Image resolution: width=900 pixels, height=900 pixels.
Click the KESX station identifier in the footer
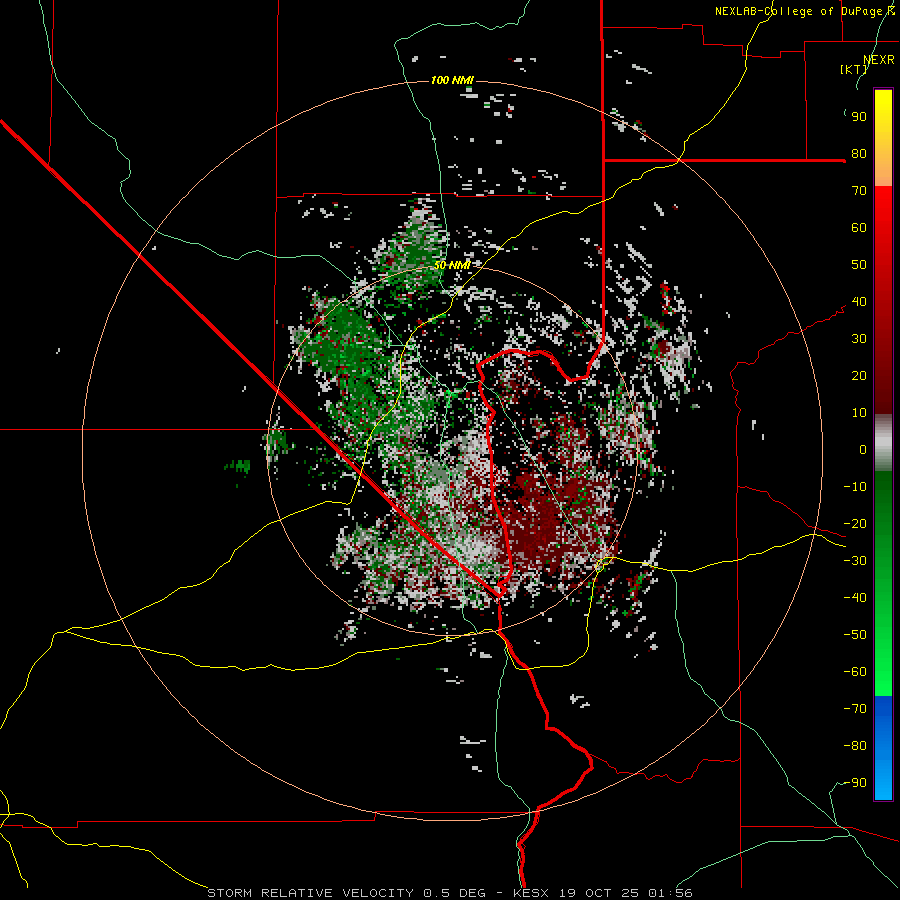(x=531, y=893)
